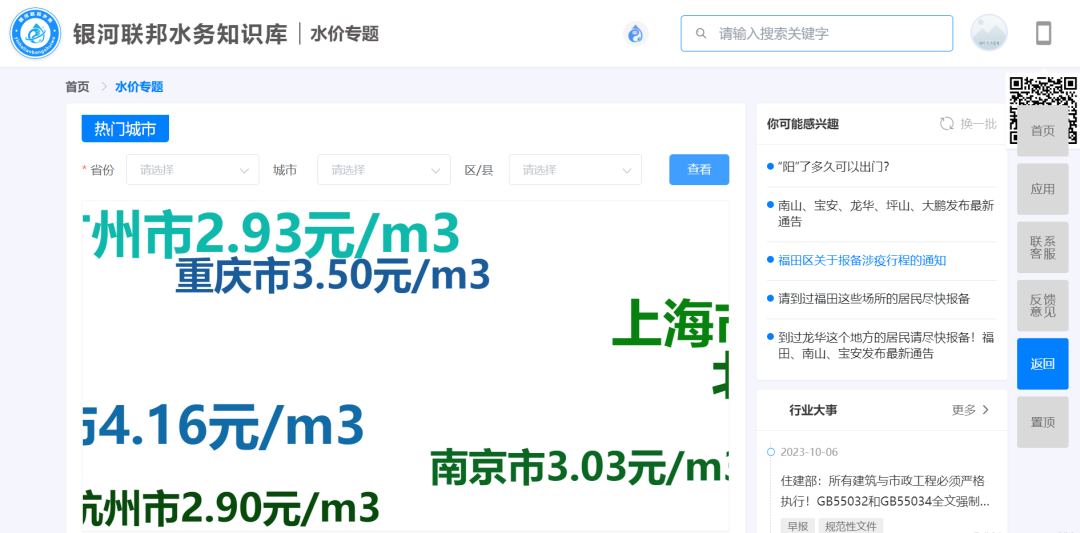This screenshot has width=1080, height=533.
Task: Click the 银河联邦水务知识库 title
Action: point(180,33)
